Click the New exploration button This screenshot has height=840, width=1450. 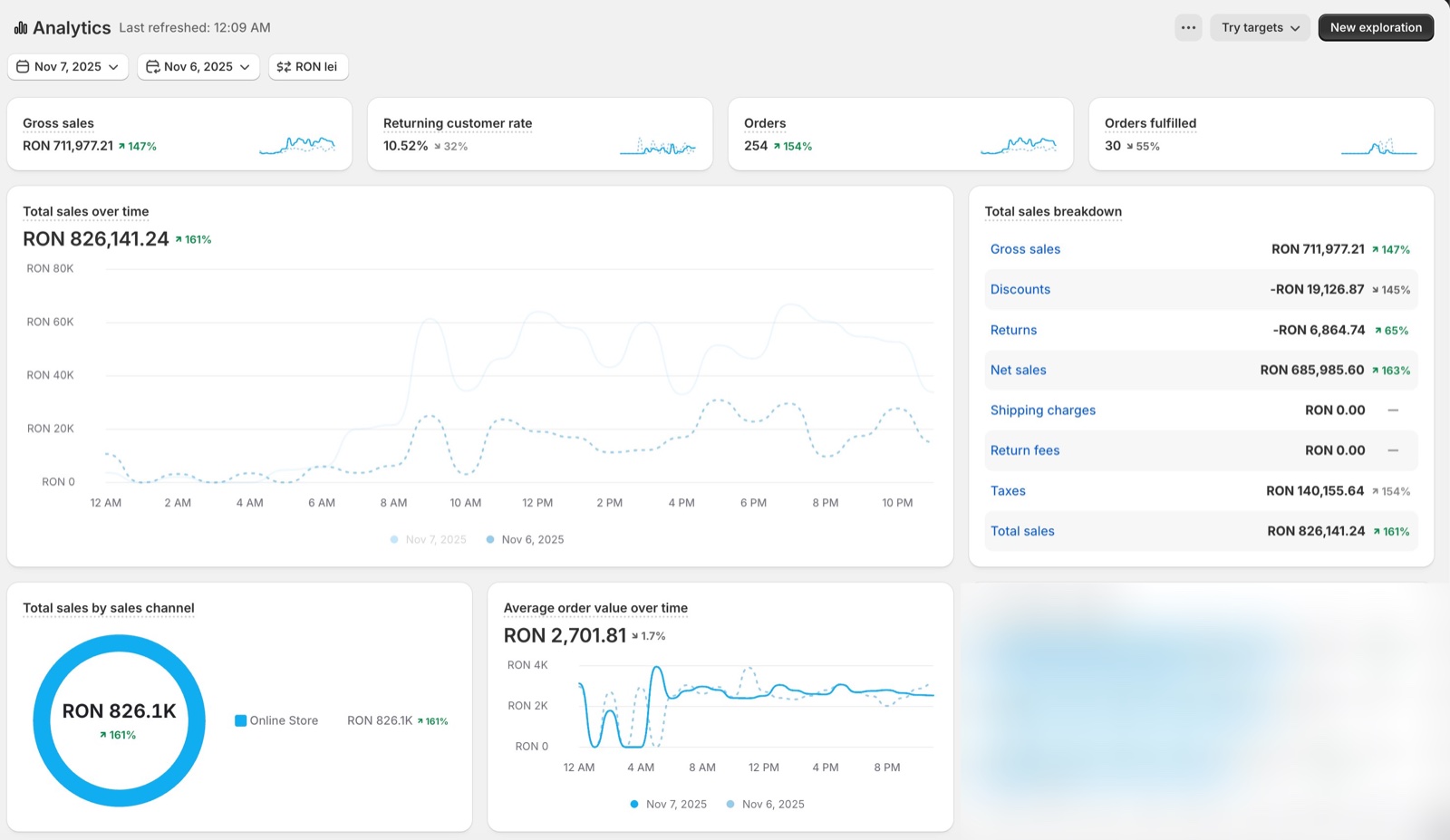point(1376,27)
